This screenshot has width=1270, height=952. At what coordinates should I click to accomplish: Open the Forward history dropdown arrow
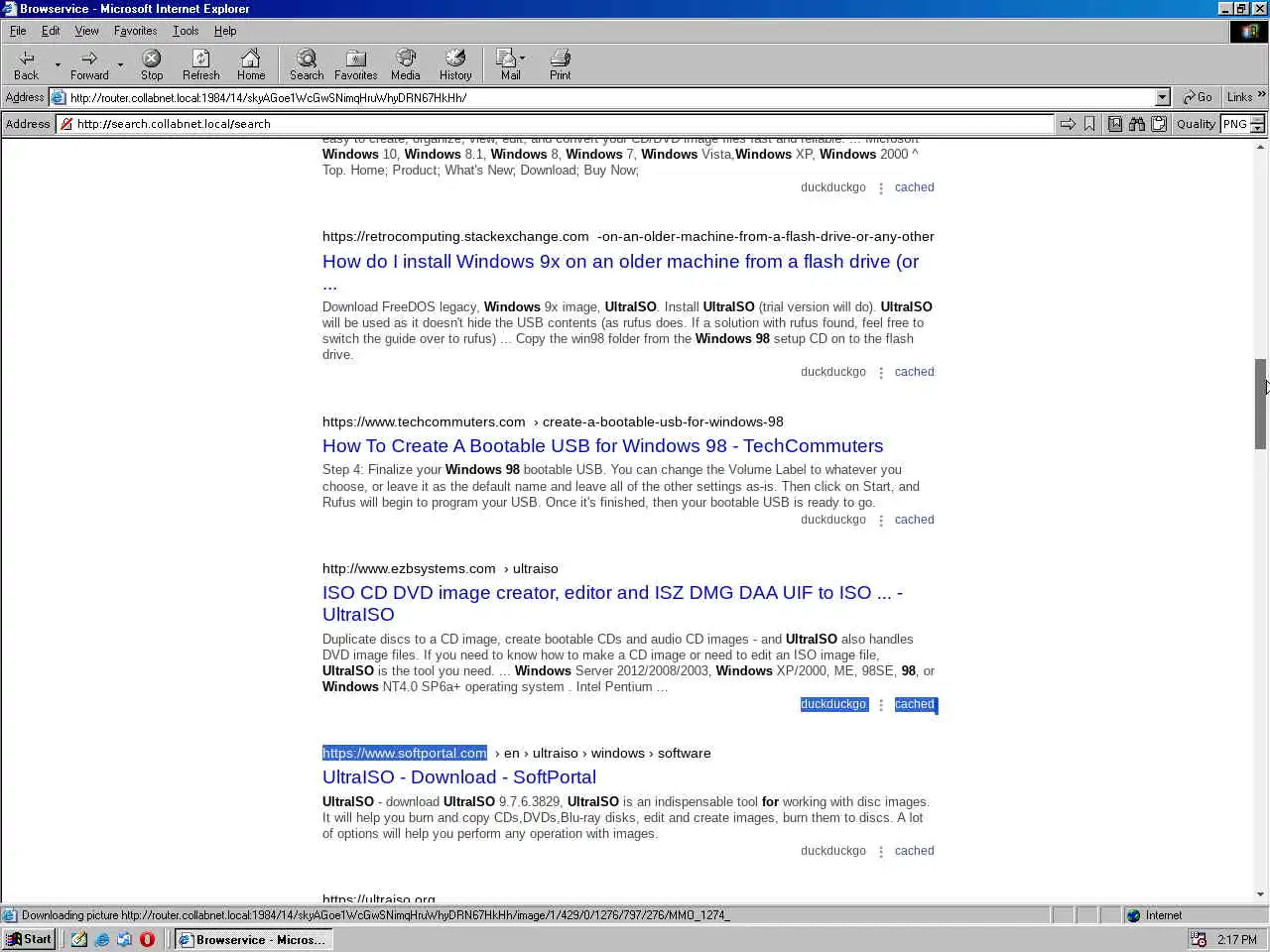tap(120, 65)
